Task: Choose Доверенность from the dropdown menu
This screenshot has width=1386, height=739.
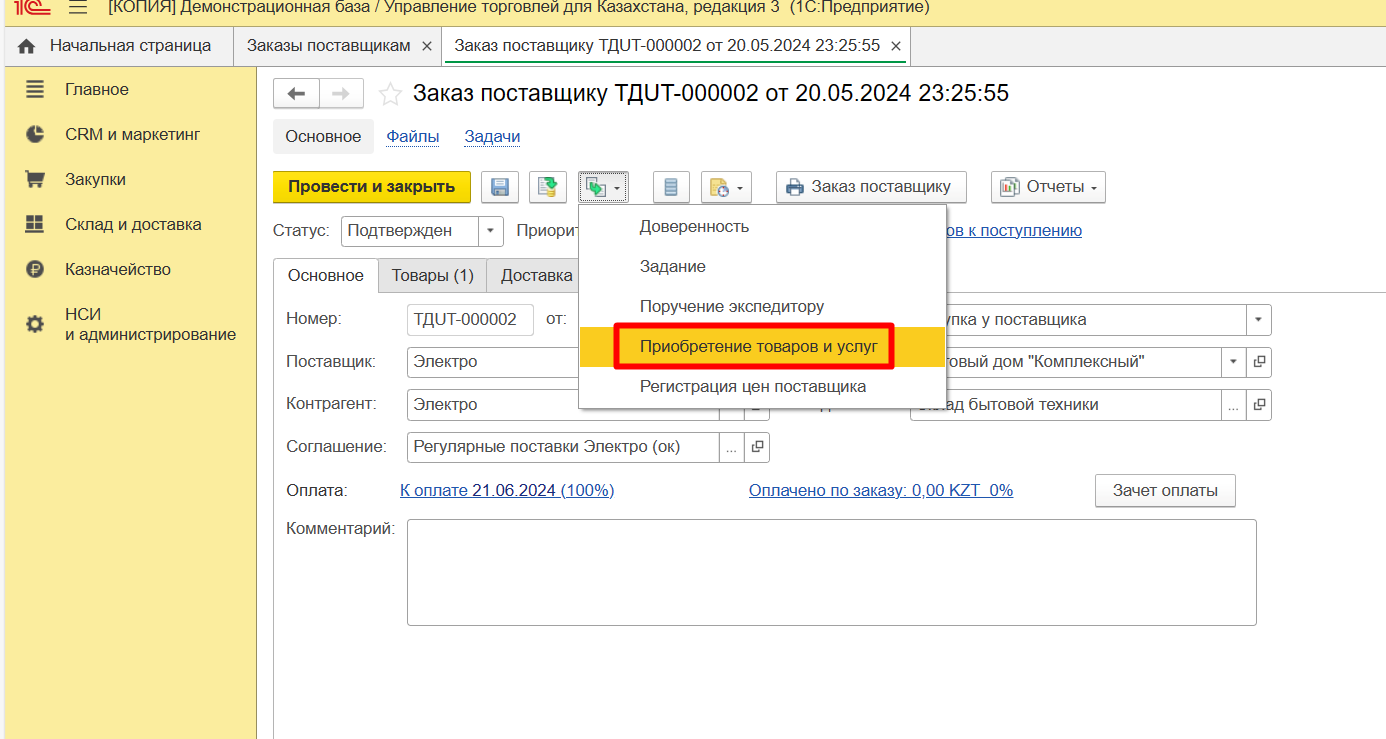Action: pyautogui.click(x=694, y=227)
